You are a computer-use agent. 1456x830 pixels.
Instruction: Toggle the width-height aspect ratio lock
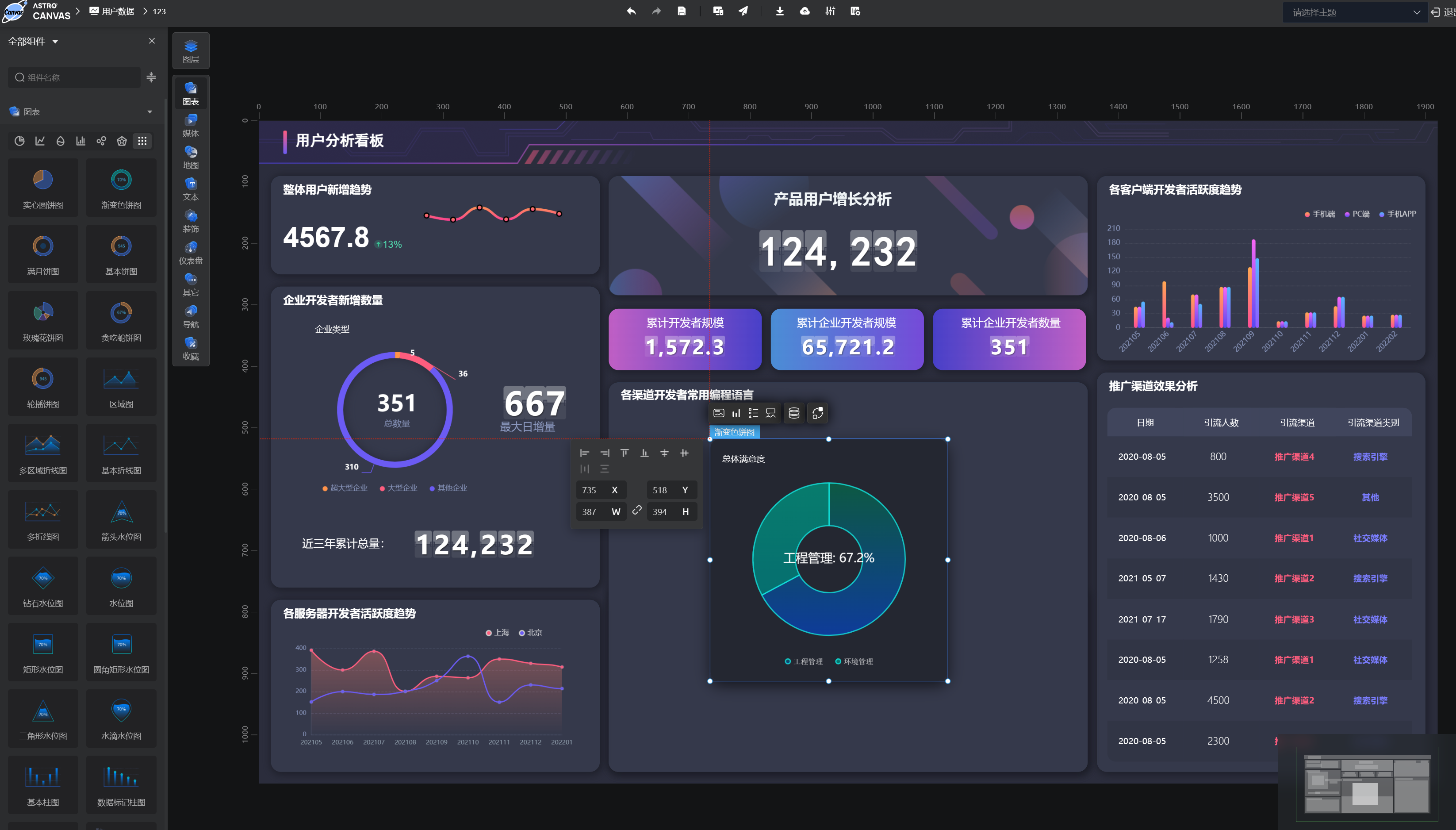pyautogui.click(x=637, y=511)
